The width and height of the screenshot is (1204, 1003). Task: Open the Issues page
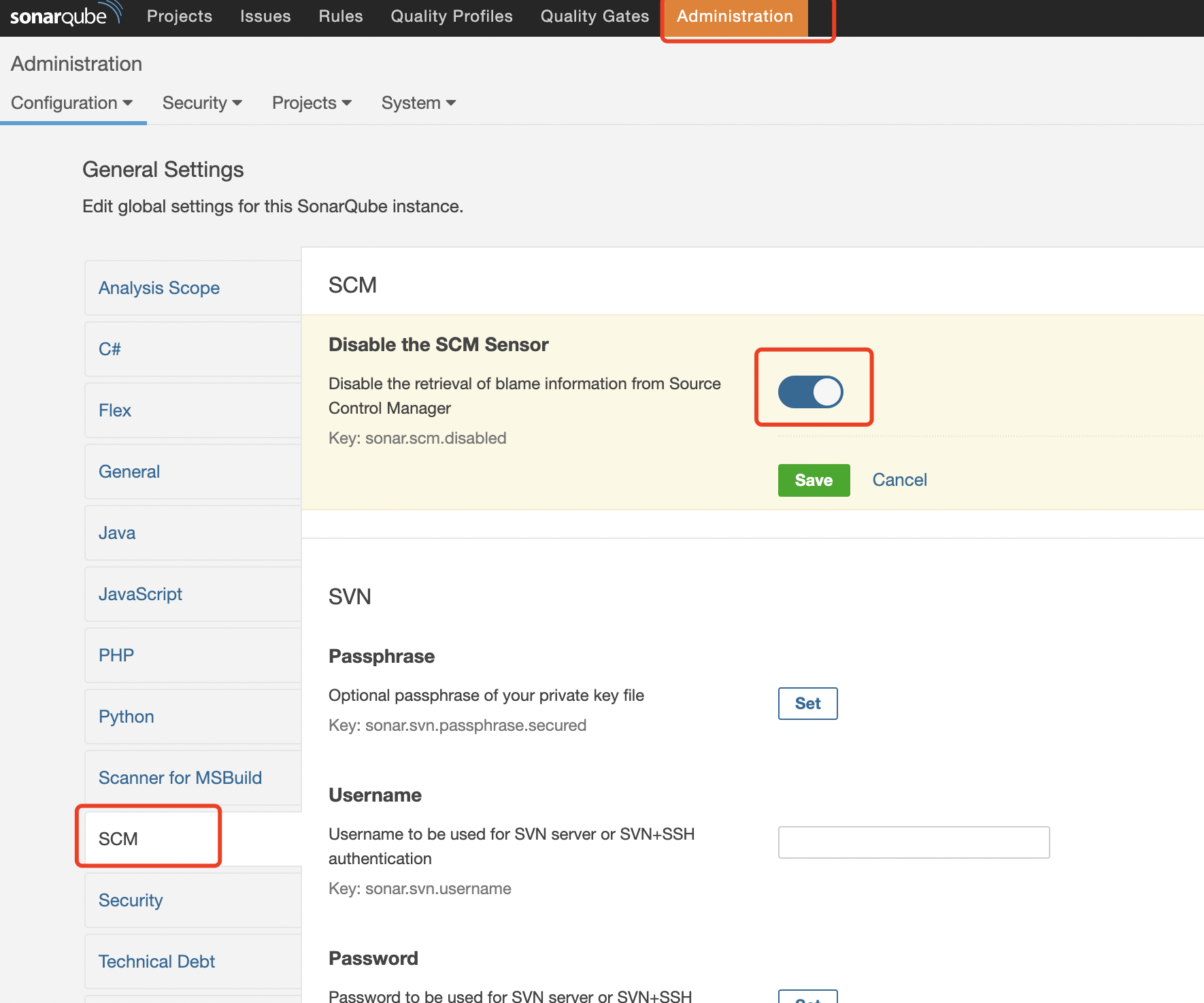[265, 16]
